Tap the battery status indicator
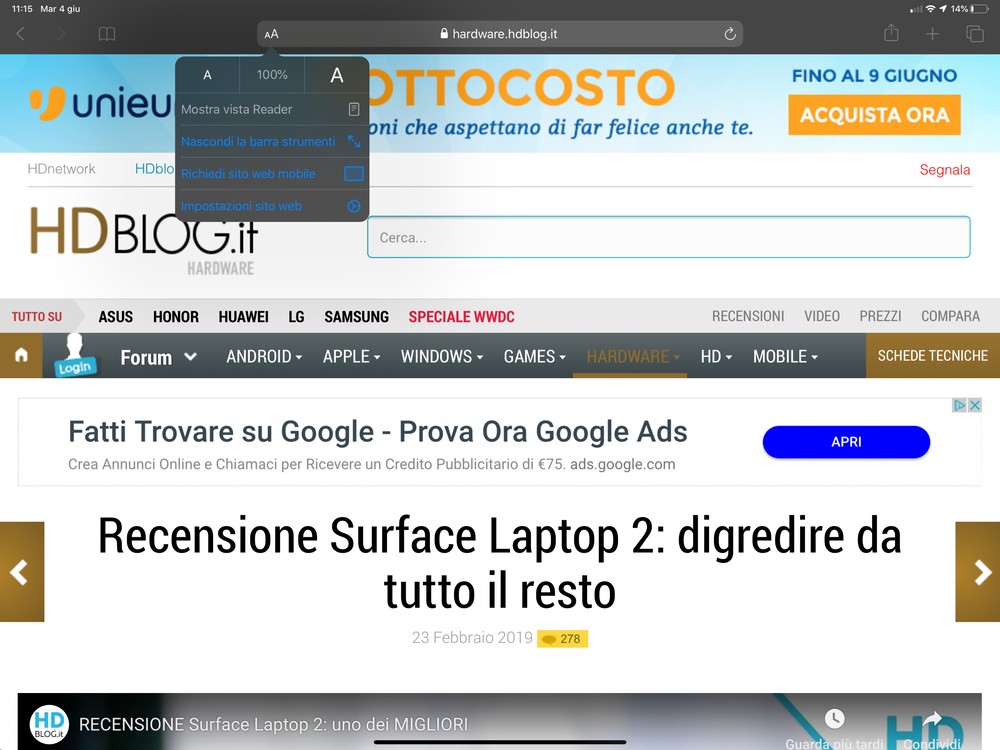Screen dimensions: 1000x750 (x=978, y=9)
